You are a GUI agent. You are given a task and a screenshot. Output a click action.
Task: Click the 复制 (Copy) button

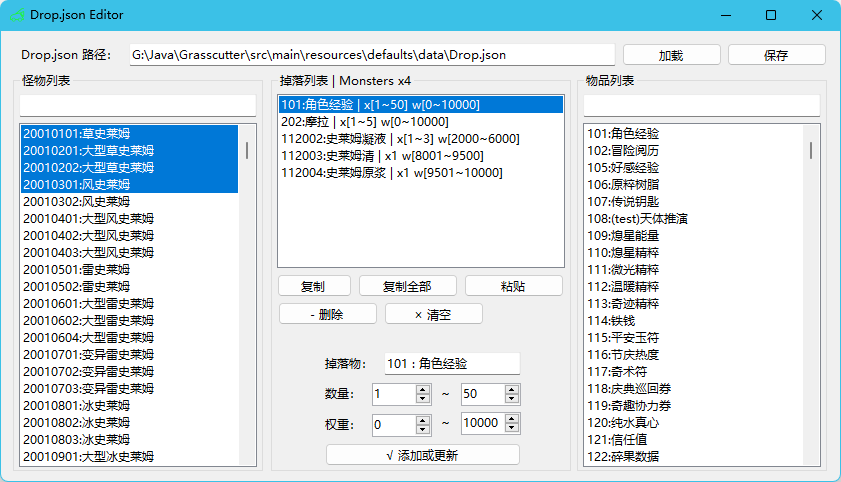click(312, 286)
